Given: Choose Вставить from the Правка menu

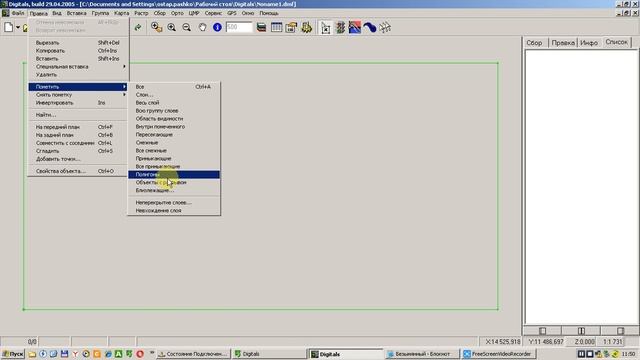Looking at the screenshot, I should coord(78,58).
